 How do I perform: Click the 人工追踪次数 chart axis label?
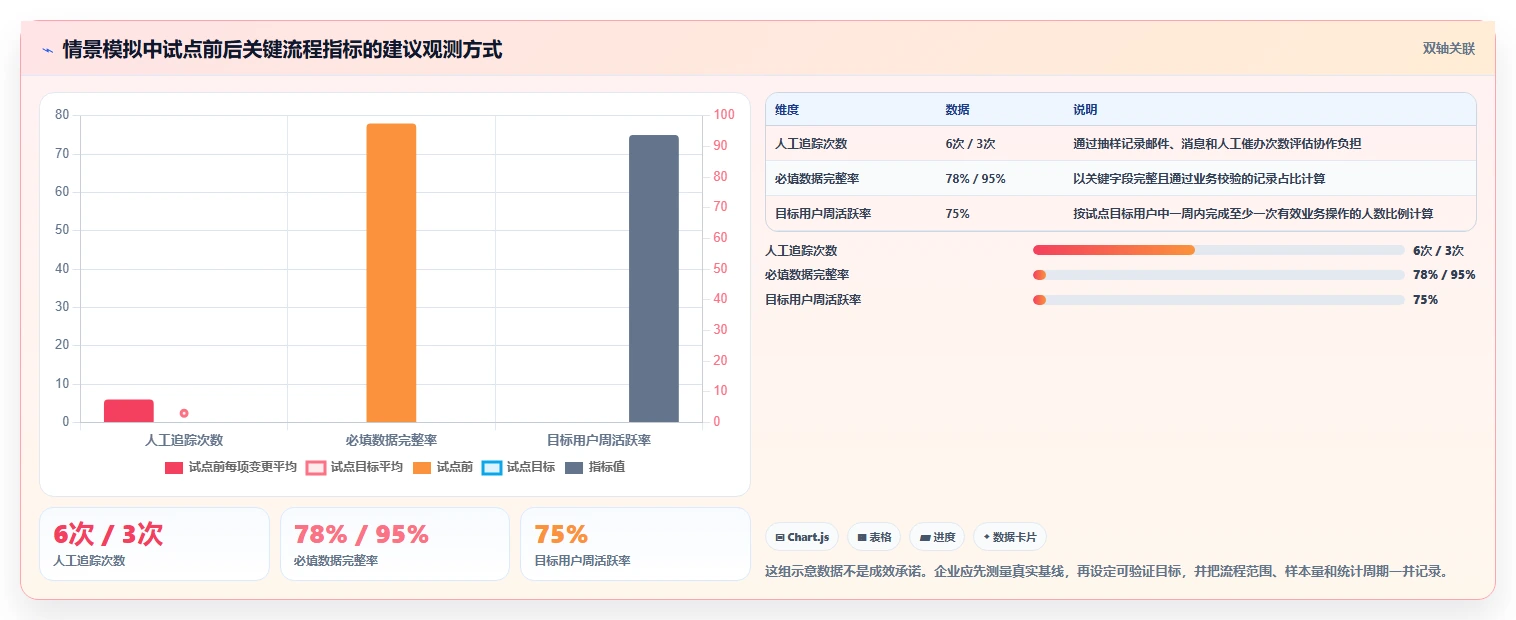pos(184,440)
